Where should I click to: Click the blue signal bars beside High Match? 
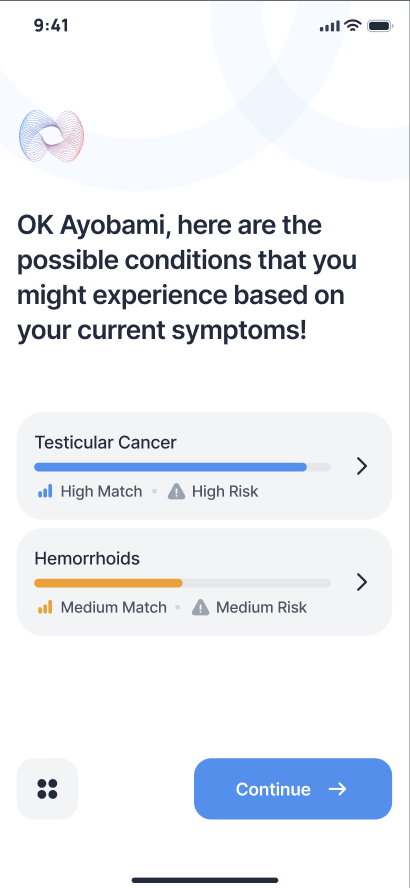[45, 491]
